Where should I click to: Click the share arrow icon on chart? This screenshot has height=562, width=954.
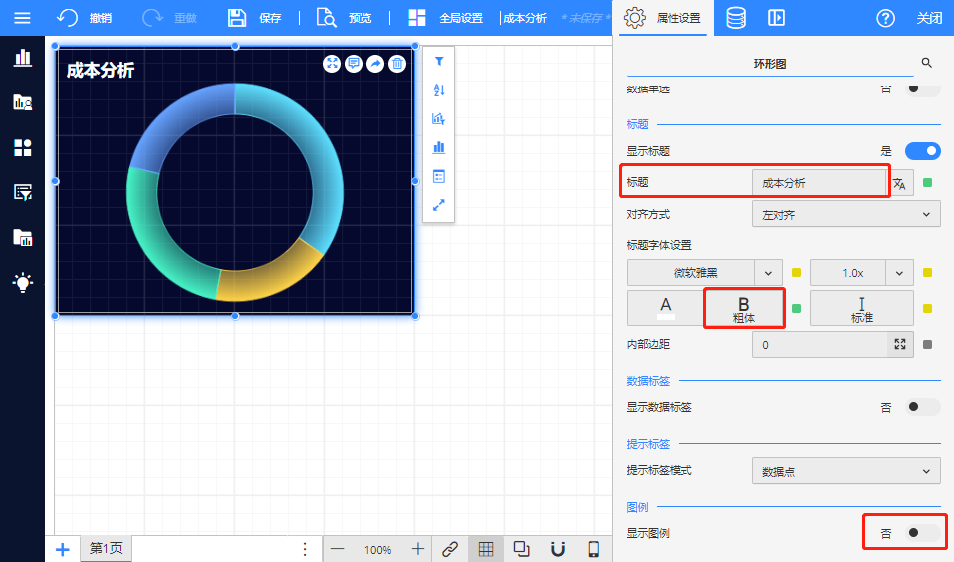click(375, 64)
